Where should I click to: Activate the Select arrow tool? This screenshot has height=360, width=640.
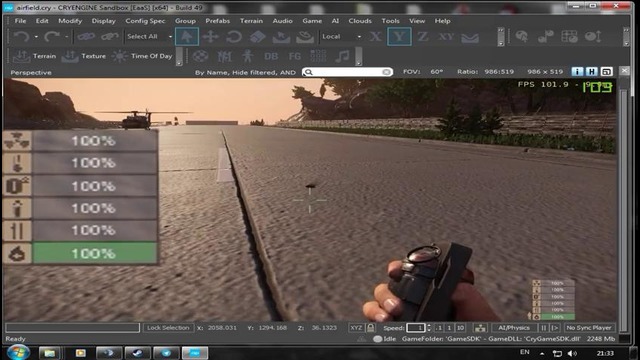click(x=187, y=37)
